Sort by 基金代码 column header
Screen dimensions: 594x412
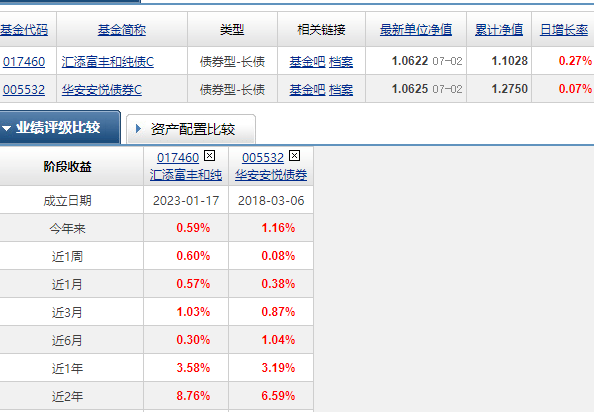pos(24,30)
